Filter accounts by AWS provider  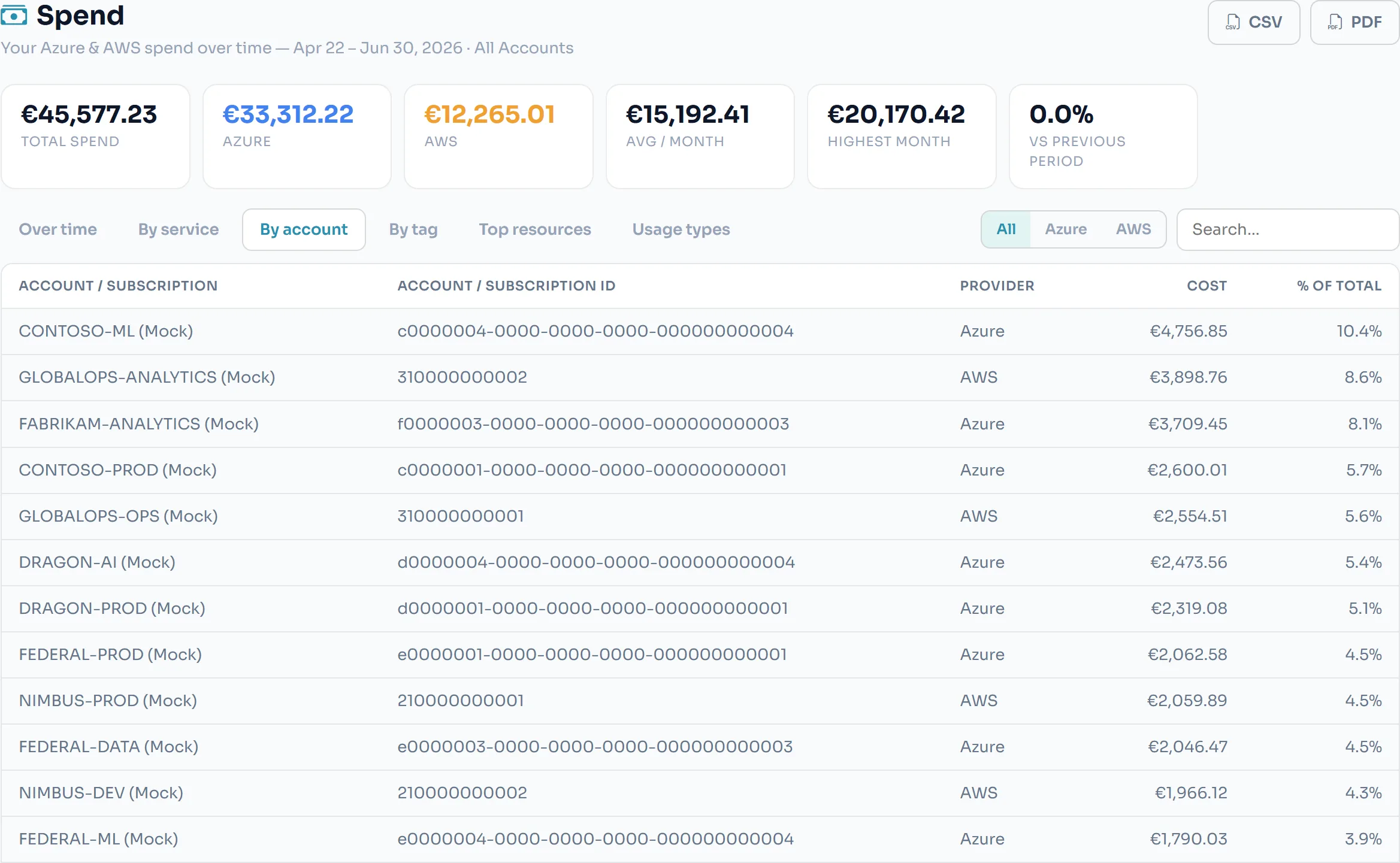tap(1133, 229)
